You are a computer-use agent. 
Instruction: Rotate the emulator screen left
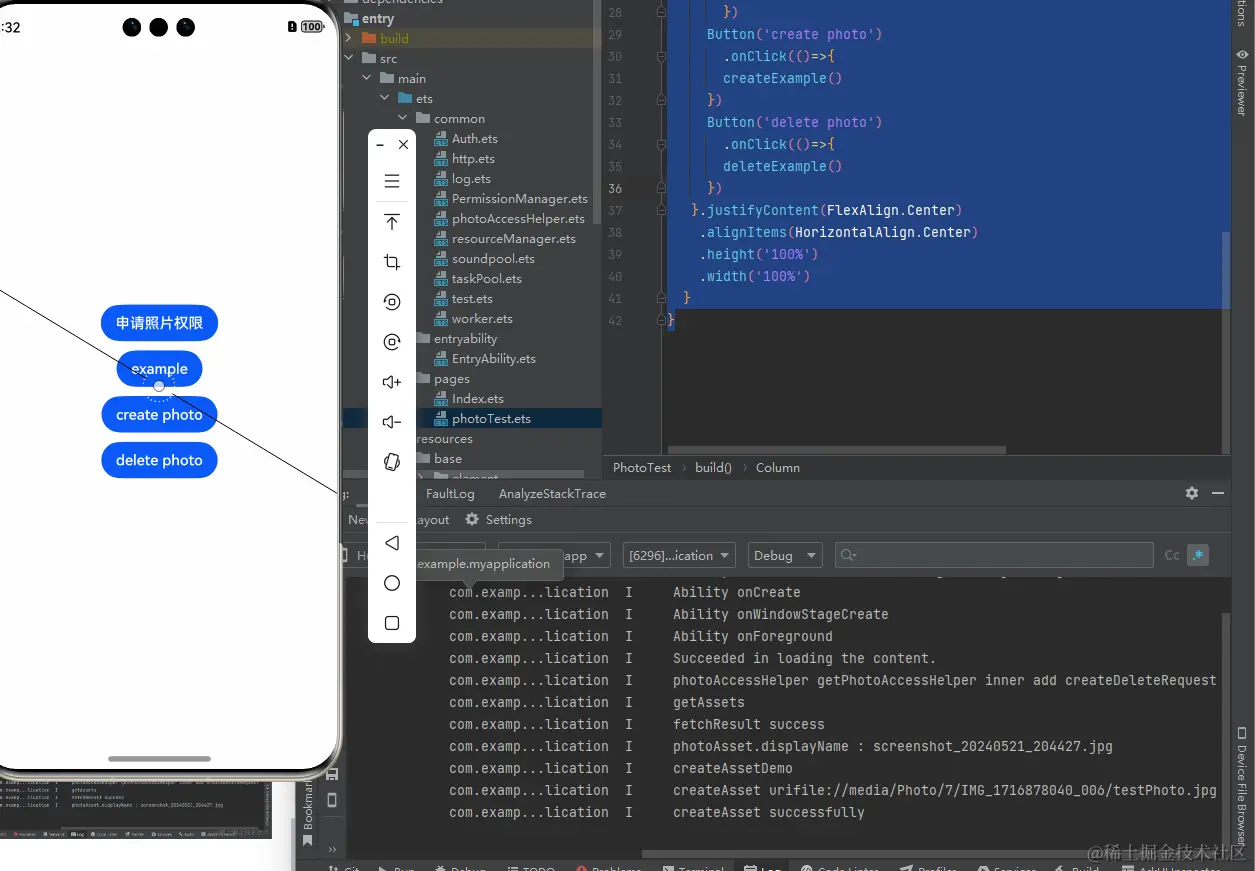(x=392, y=302)
